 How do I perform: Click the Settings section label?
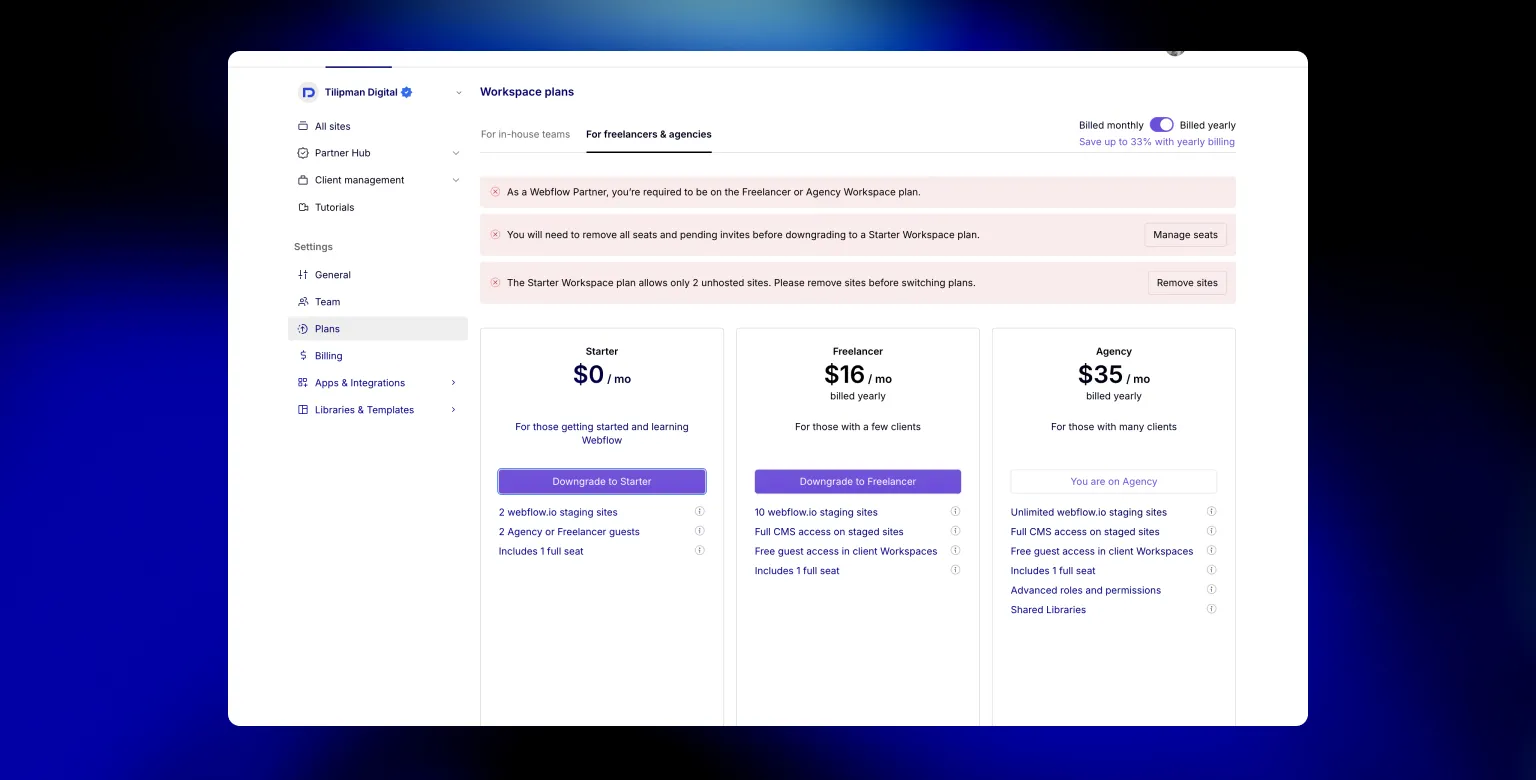pyautogui.click(x=313, y=247)
